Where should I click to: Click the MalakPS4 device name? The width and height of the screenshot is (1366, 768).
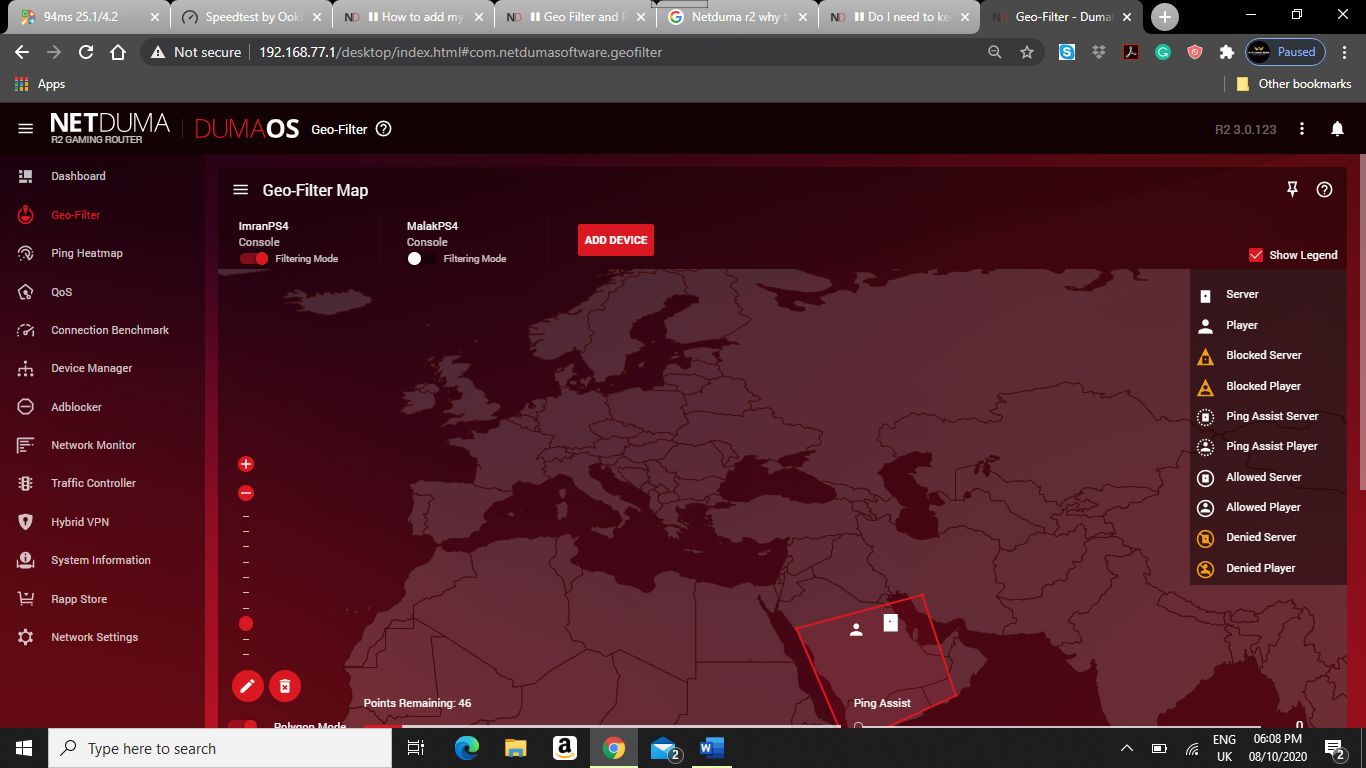tap(432, 226)
